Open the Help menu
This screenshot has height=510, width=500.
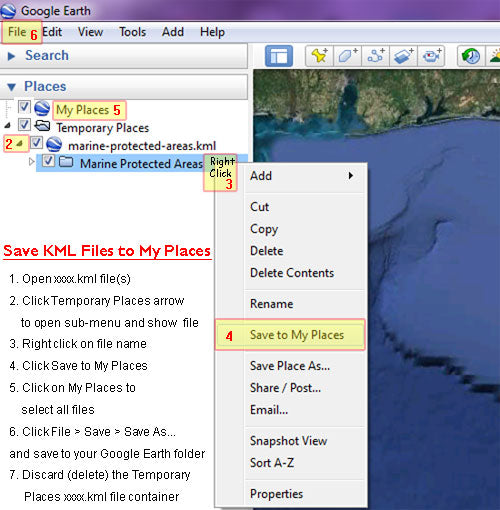pyautogui.click(x=212, y=32)
